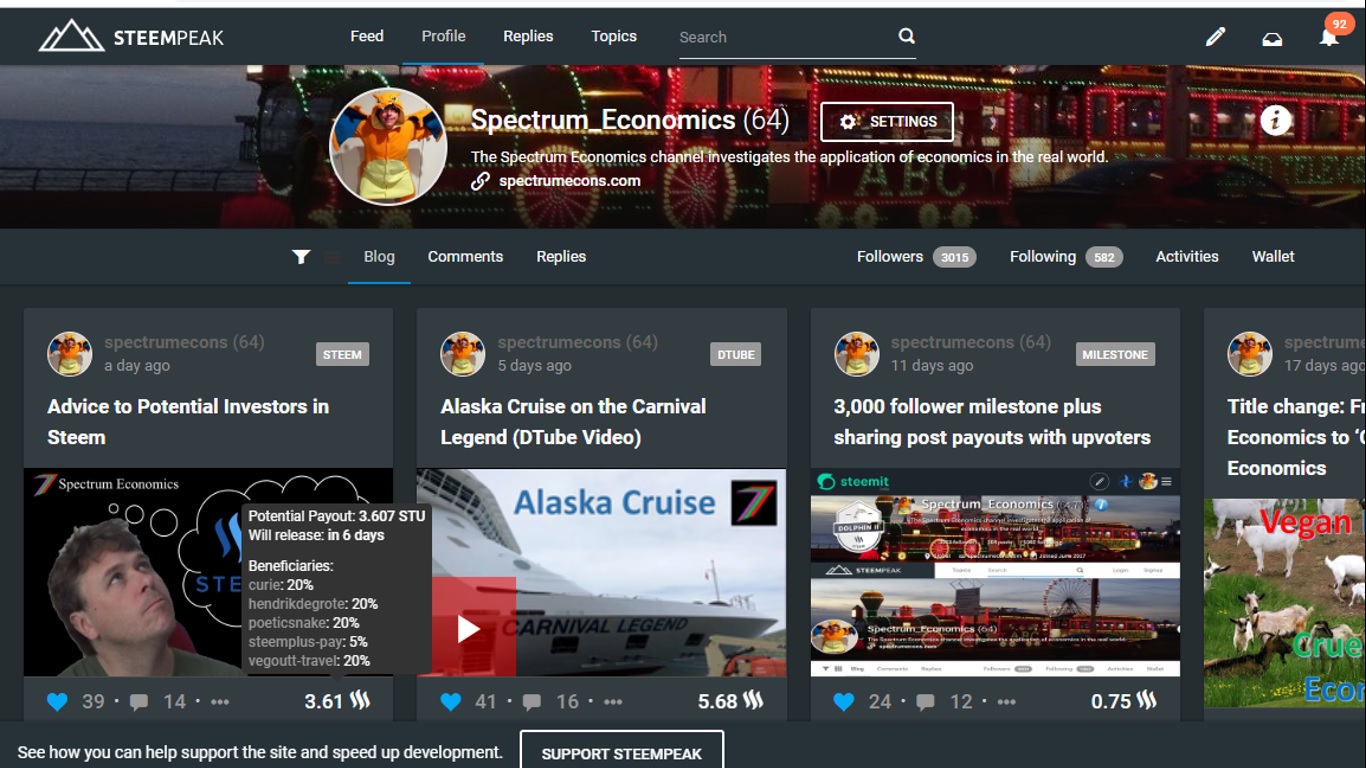Select the Profile menu item

pyautogui.click(x=443, y=36)
